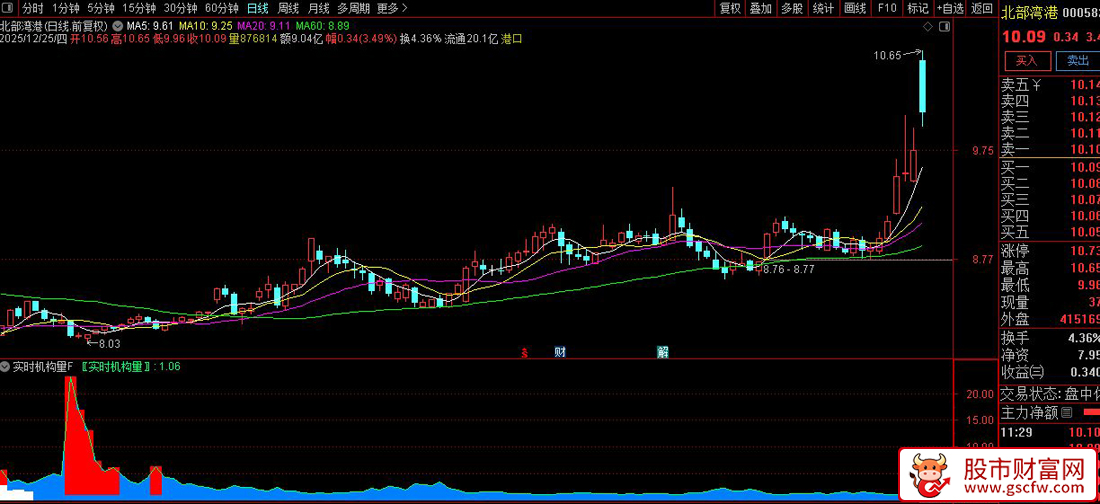Click the 交易状态 trading status row
Image resolution: width=1100 pixels, height=504 pixels.
1049,393
